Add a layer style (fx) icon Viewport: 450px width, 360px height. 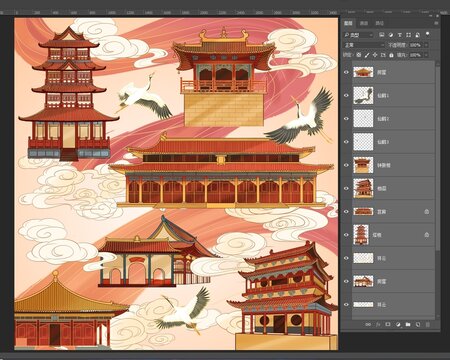pyautogui.click(x=378, y=324)
